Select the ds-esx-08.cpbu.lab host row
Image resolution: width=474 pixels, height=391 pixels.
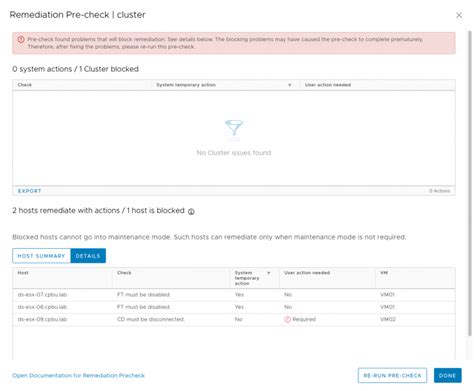point(234,307)
